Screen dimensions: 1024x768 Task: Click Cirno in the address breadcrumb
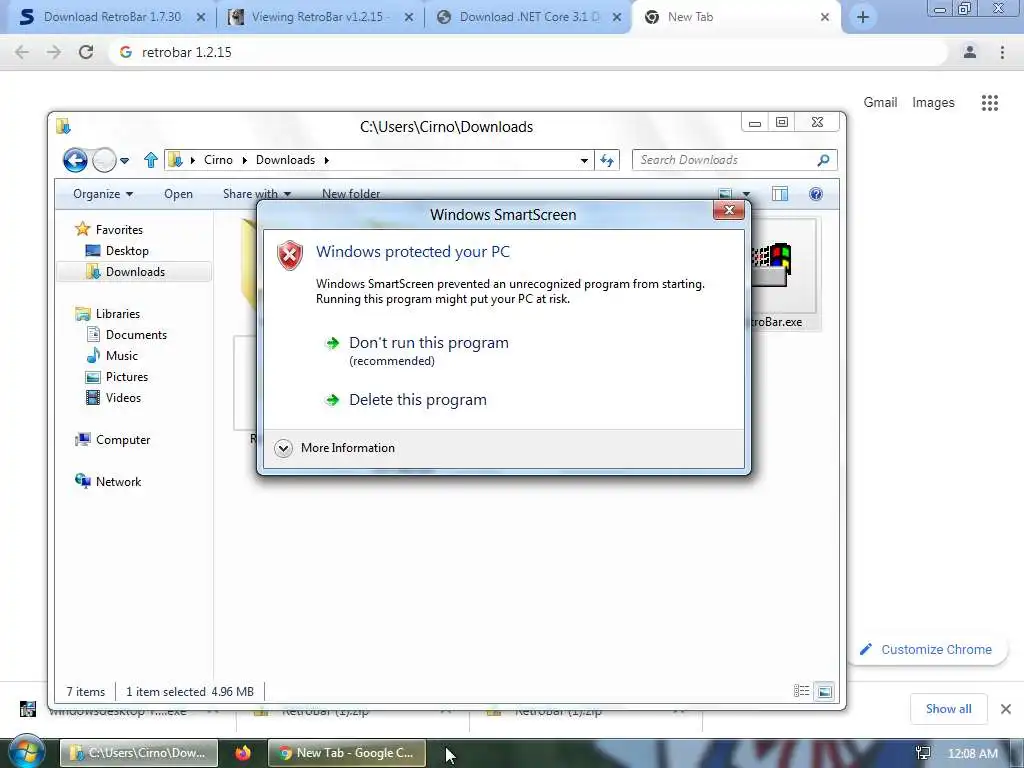click(218, 160)
